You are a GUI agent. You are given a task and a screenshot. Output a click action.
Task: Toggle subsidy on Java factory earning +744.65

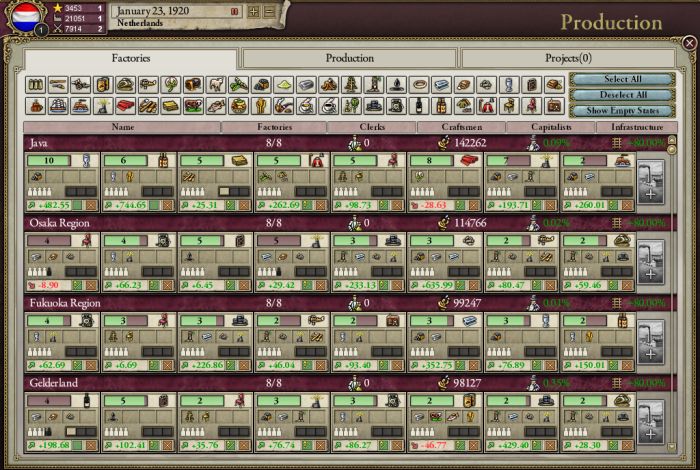pos(152,205)
